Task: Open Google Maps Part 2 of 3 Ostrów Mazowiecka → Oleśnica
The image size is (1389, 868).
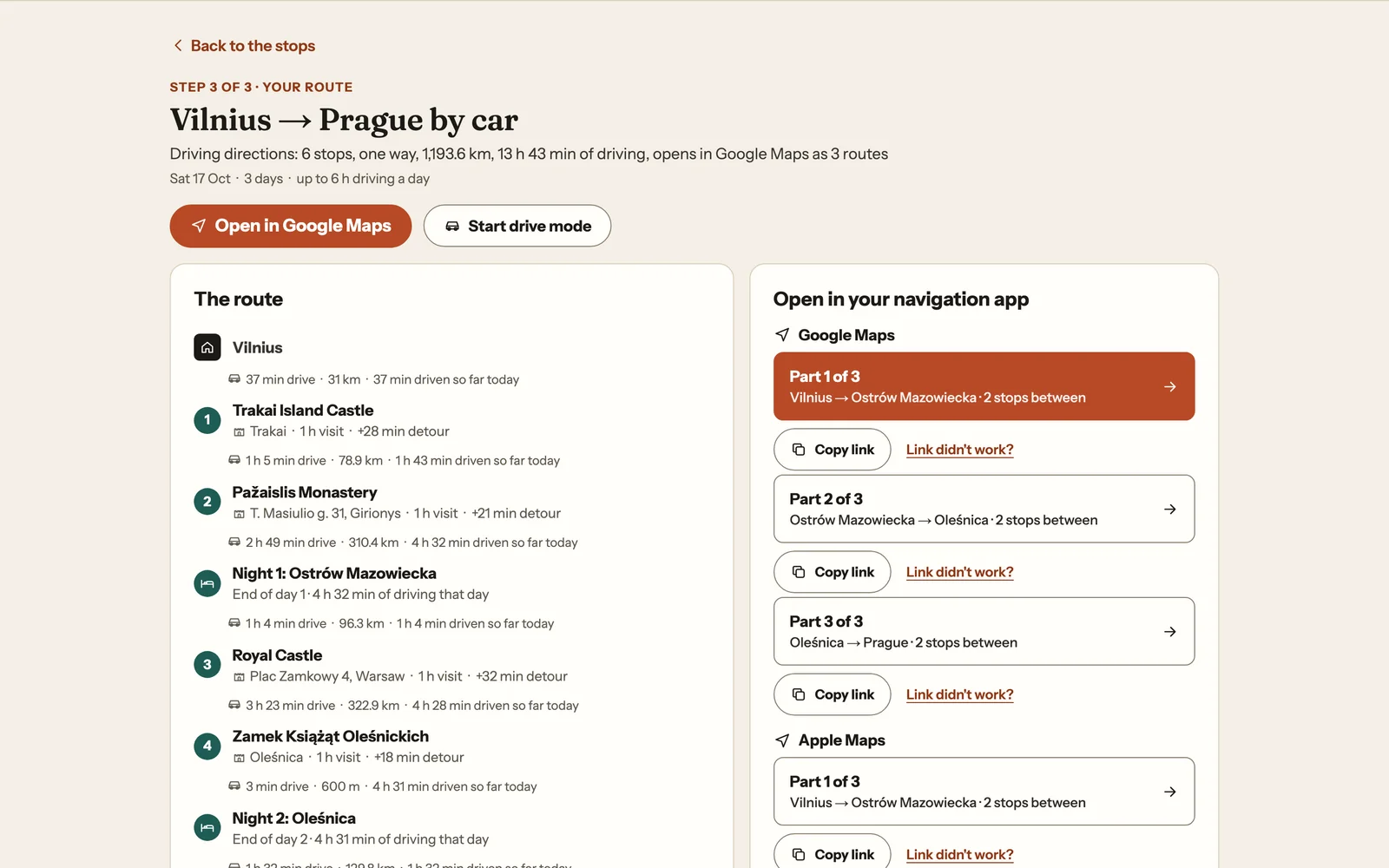Action: point(984,509)
